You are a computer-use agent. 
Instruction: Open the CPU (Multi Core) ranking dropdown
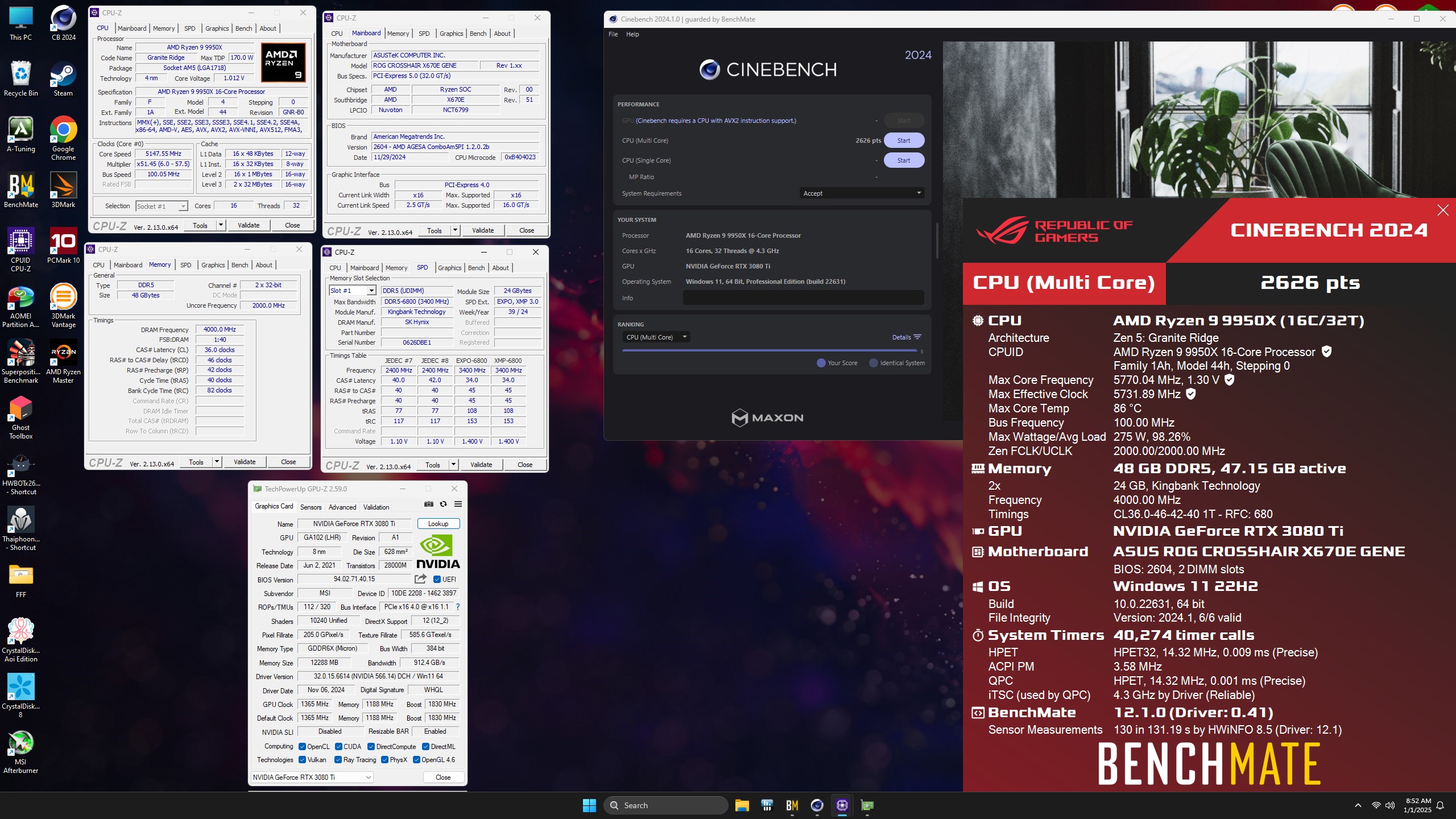pyautogui.click(x=656, y=337)
